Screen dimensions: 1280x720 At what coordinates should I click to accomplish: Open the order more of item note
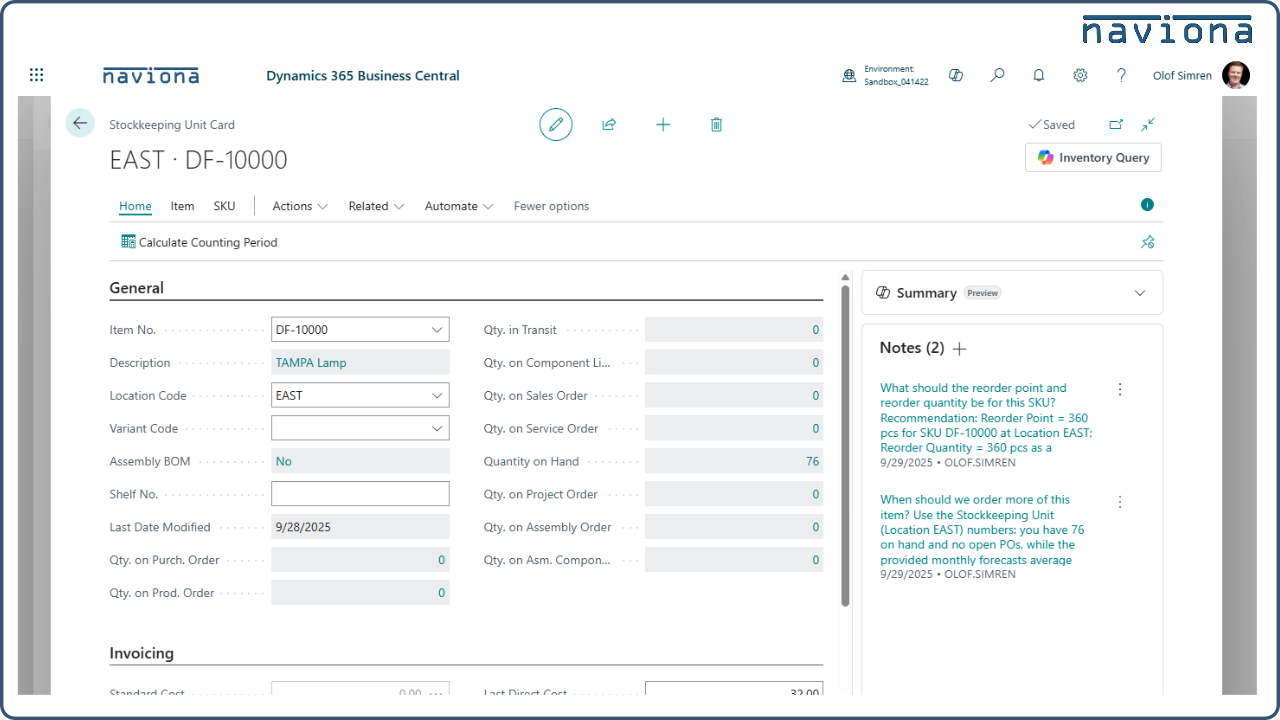[x=982, y=530]
